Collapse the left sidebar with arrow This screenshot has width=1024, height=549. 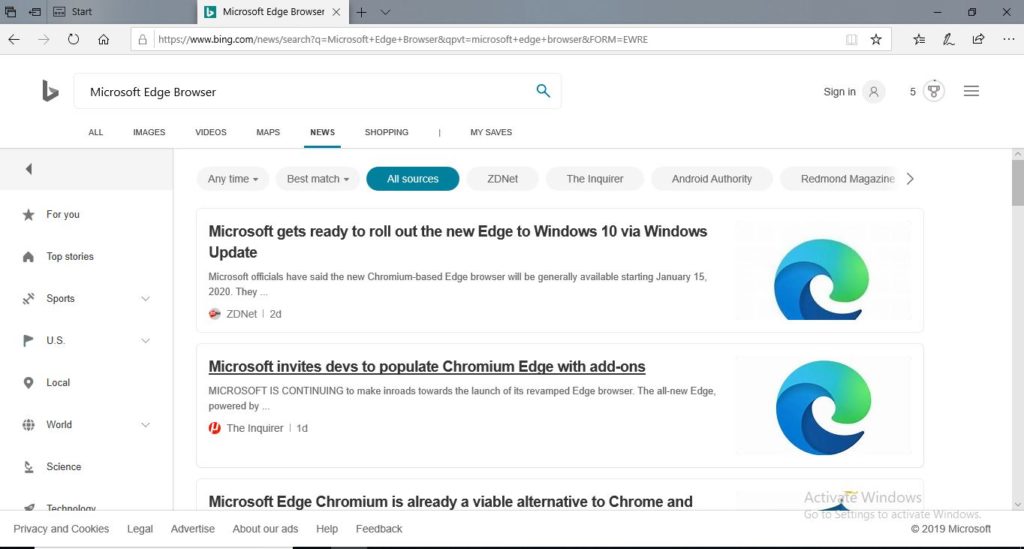pos(28,169)
